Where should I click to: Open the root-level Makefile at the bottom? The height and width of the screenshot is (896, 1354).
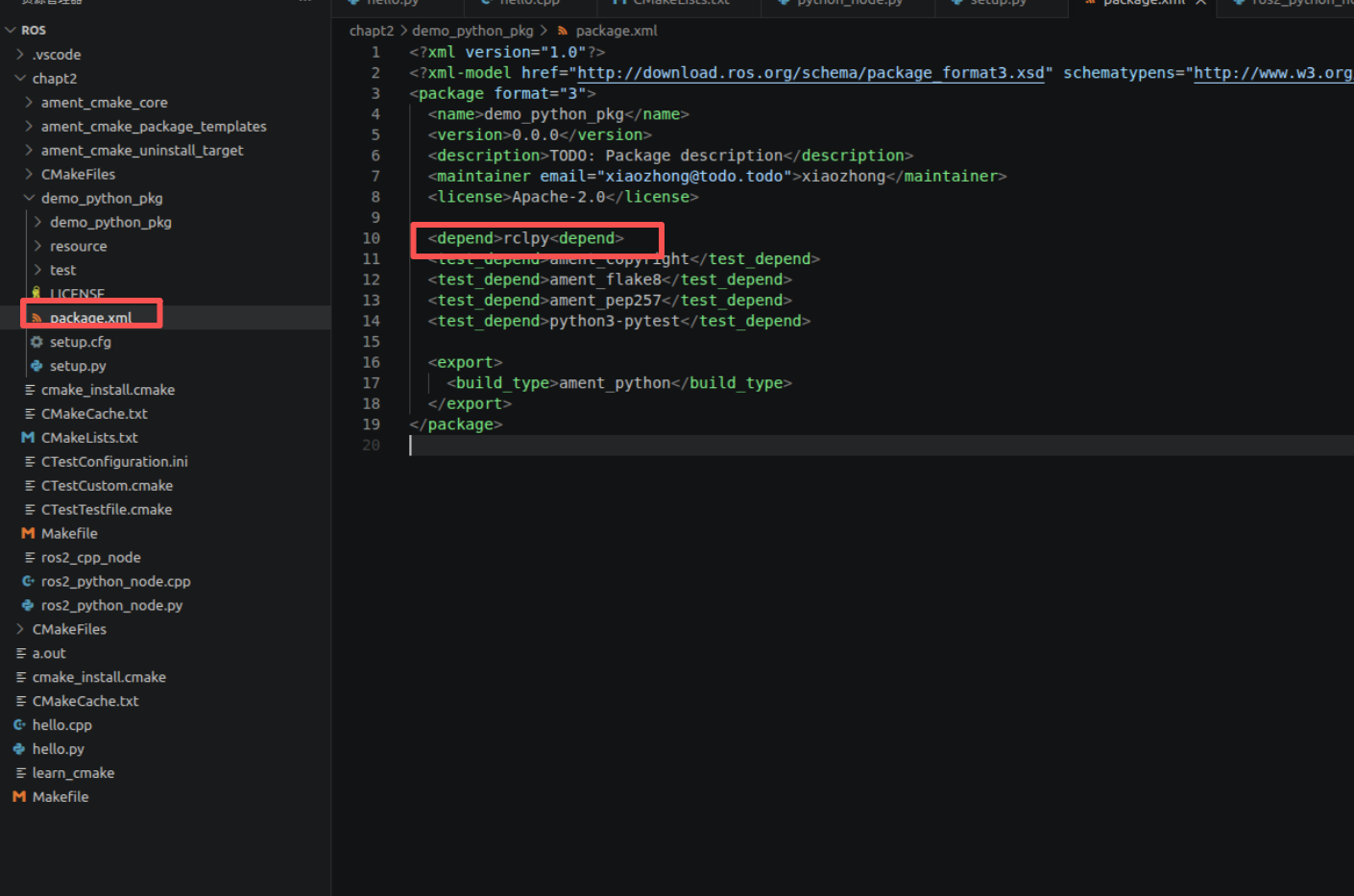[x=60, y=797]
